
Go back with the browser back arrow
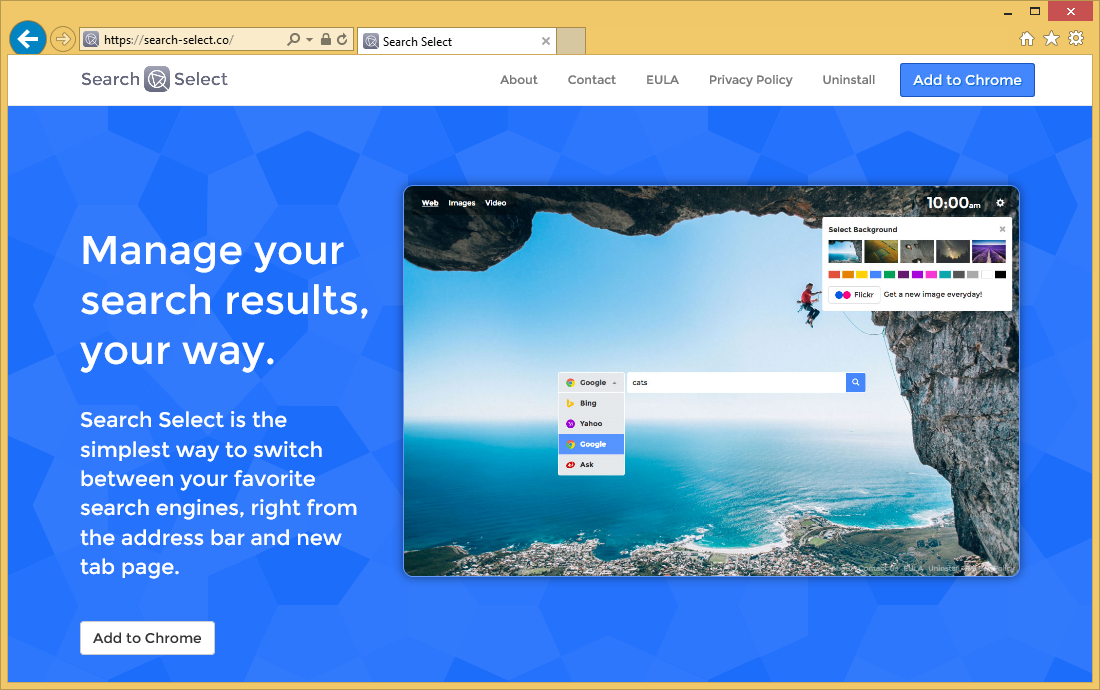[x=28, y=39]
